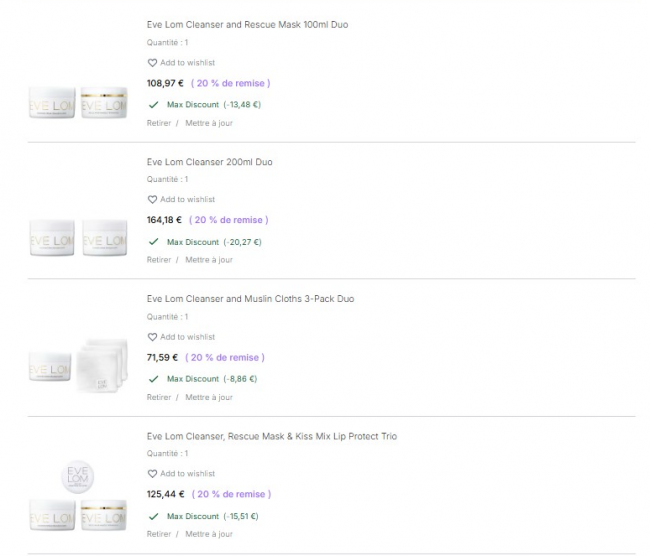Open Eve Lom Cleanser 200ml Duo product page
650x556 pixels.
[209, 162]
